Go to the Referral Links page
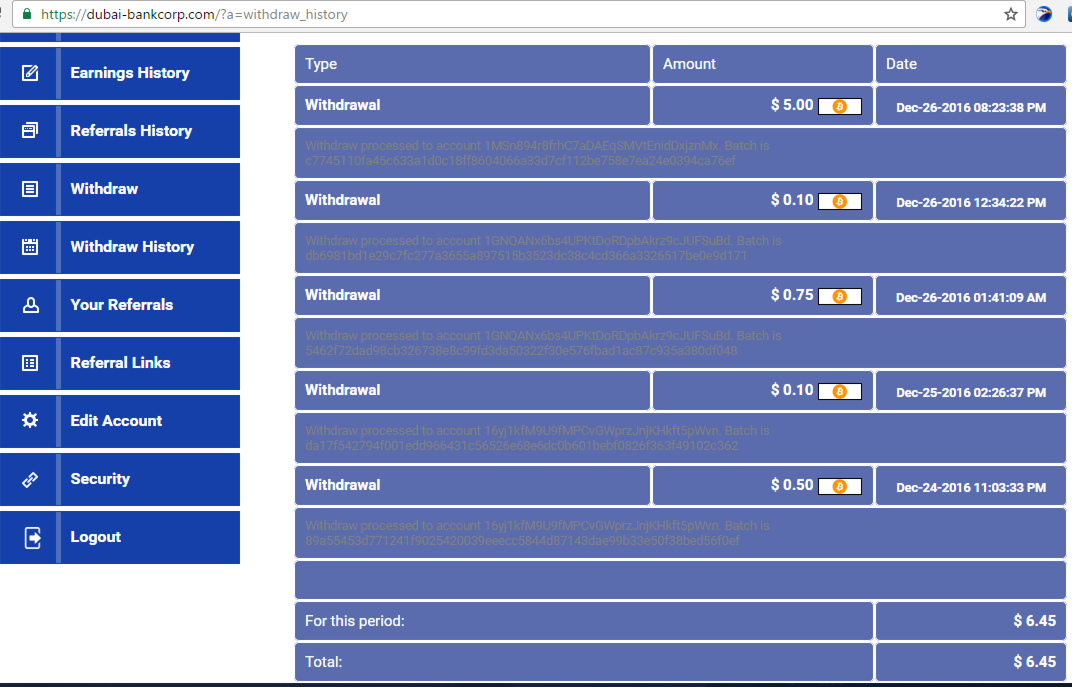The image size is (1072, 687). click(120, 363)
